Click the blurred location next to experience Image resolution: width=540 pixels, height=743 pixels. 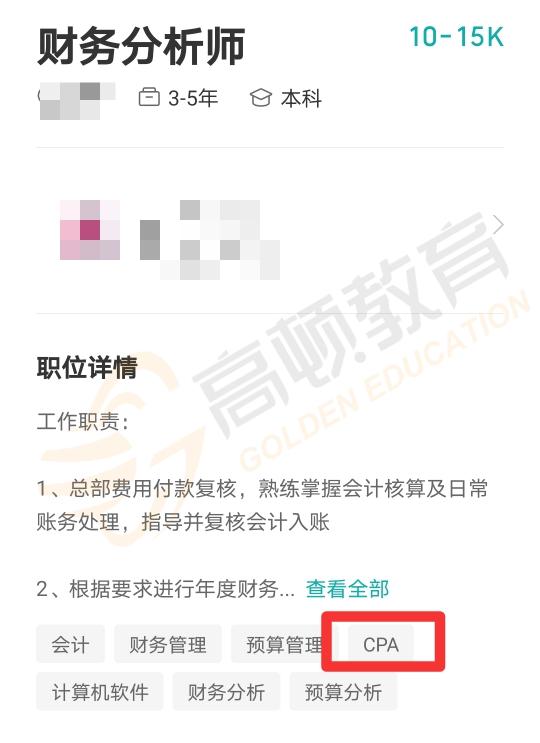77,100
